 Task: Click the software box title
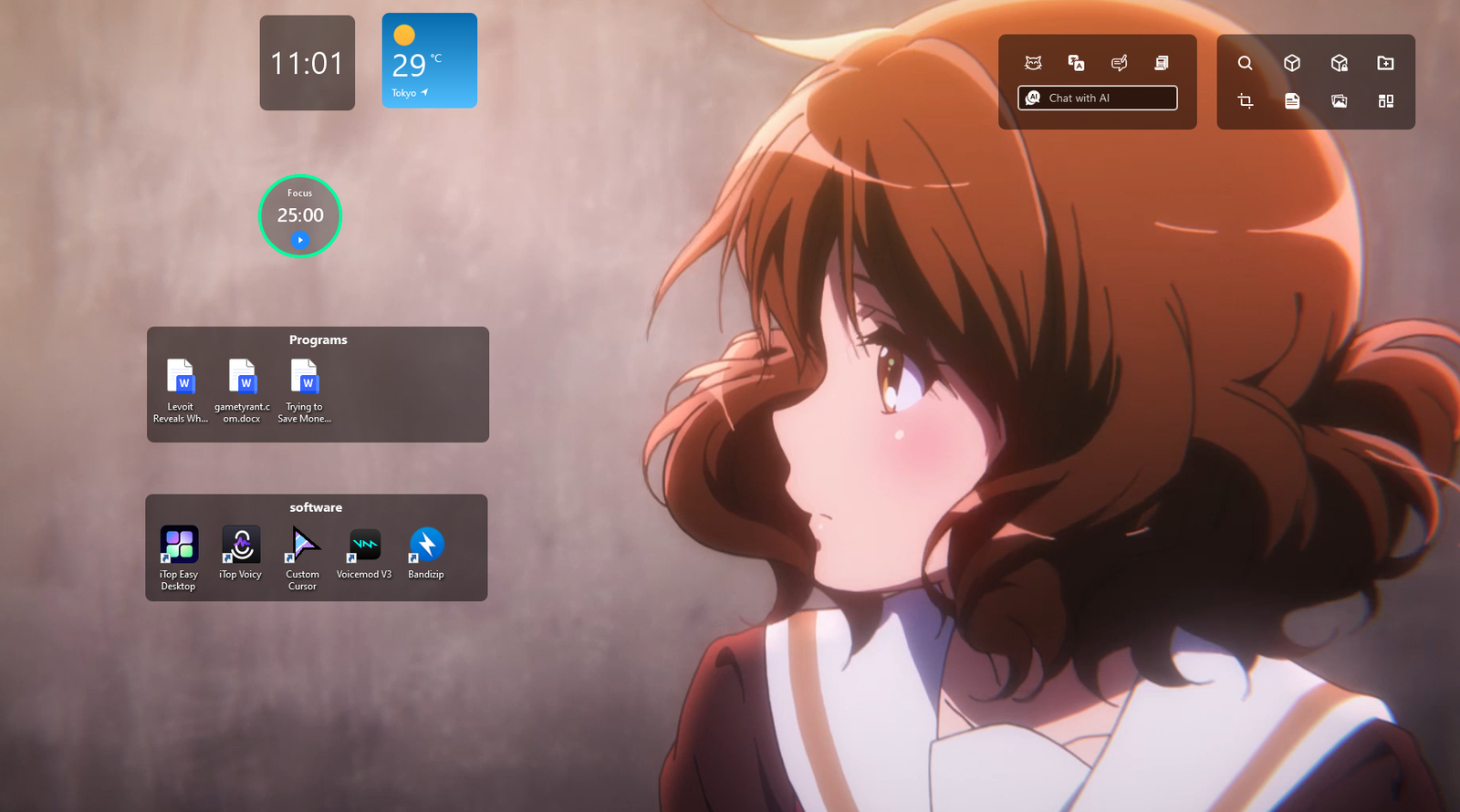click(x=316, y=507)
